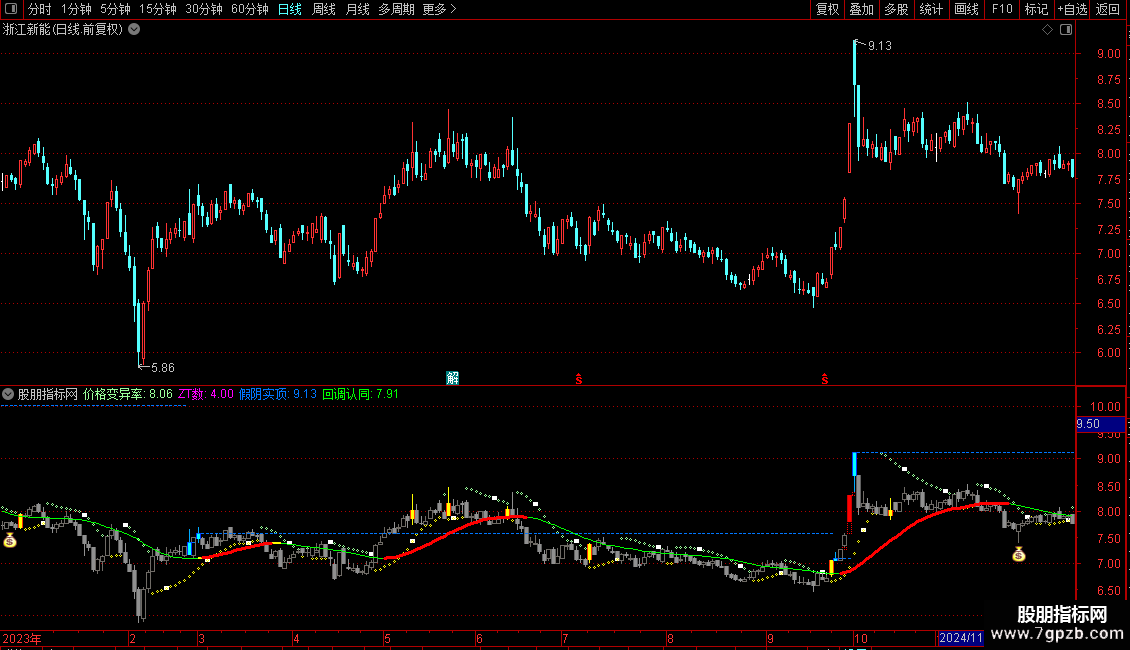Image resolution: width=1130 pixels, height=650 pixels.
Task: Click the diamond icon in the chart's top-right corner
Action: coord(1048,30)
